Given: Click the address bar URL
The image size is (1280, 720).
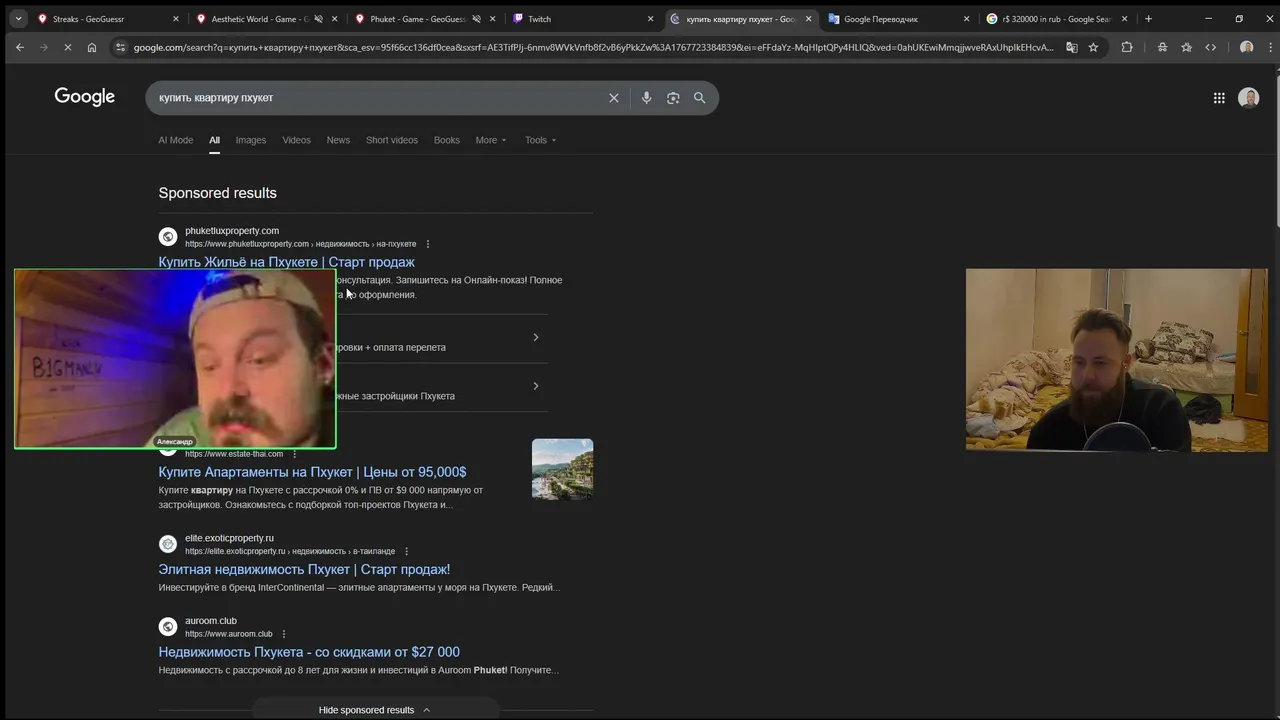Looking at the screenshot, I should 594,47.
